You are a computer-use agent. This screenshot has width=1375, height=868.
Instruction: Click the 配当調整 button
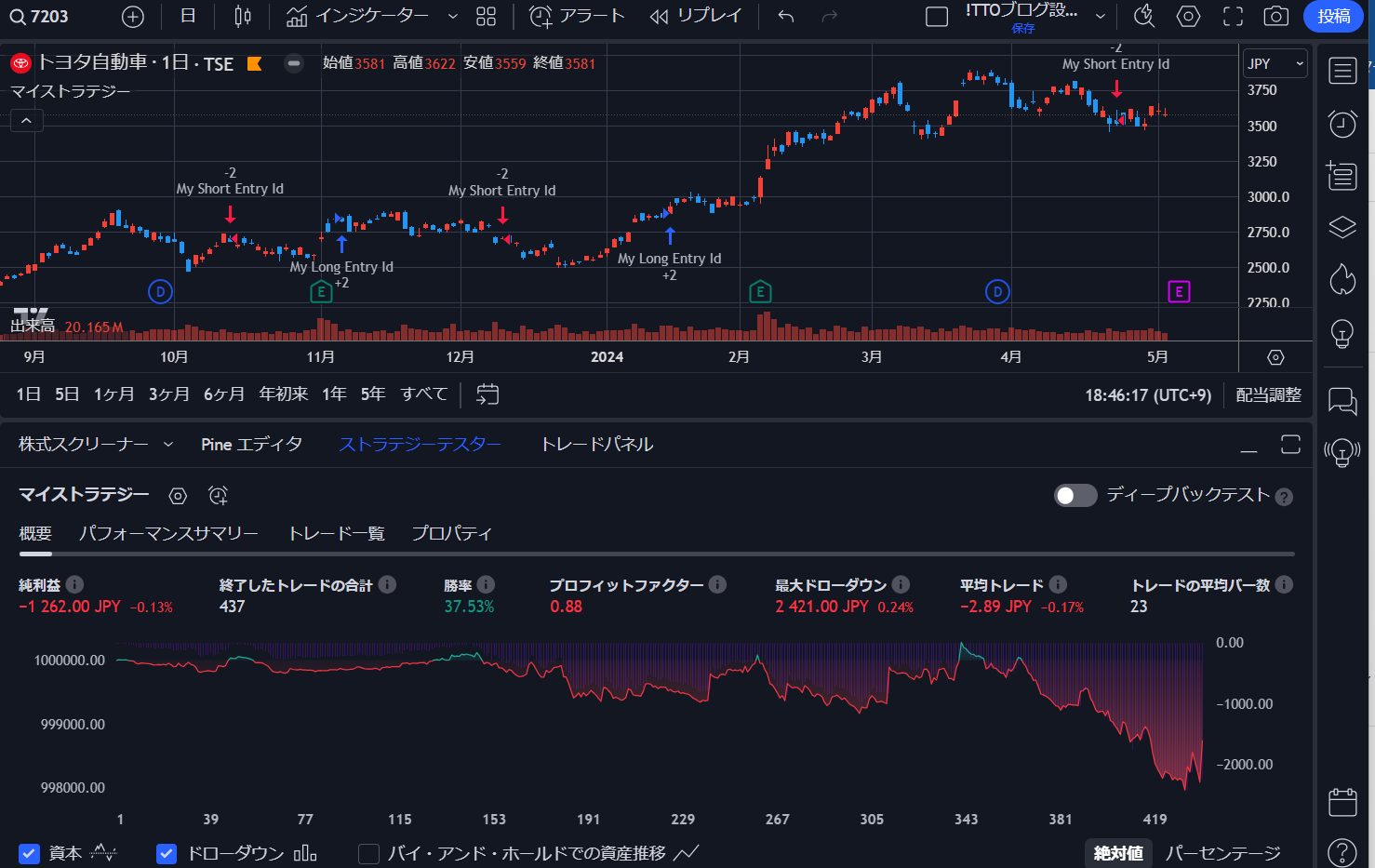pyautogui.click(x=1267, y=394)
